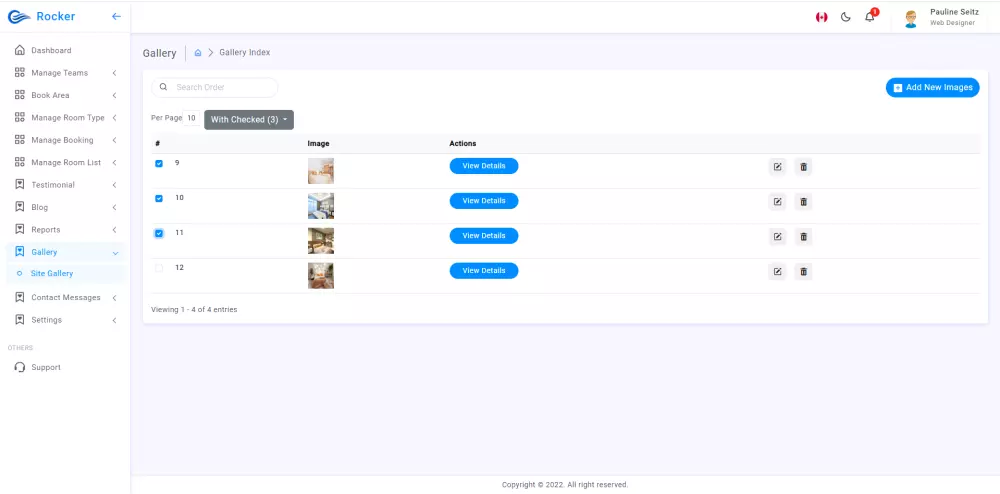Edit gallery entry 10
The width and height of the screenshot is (1000, 494).
click(777, 201)
